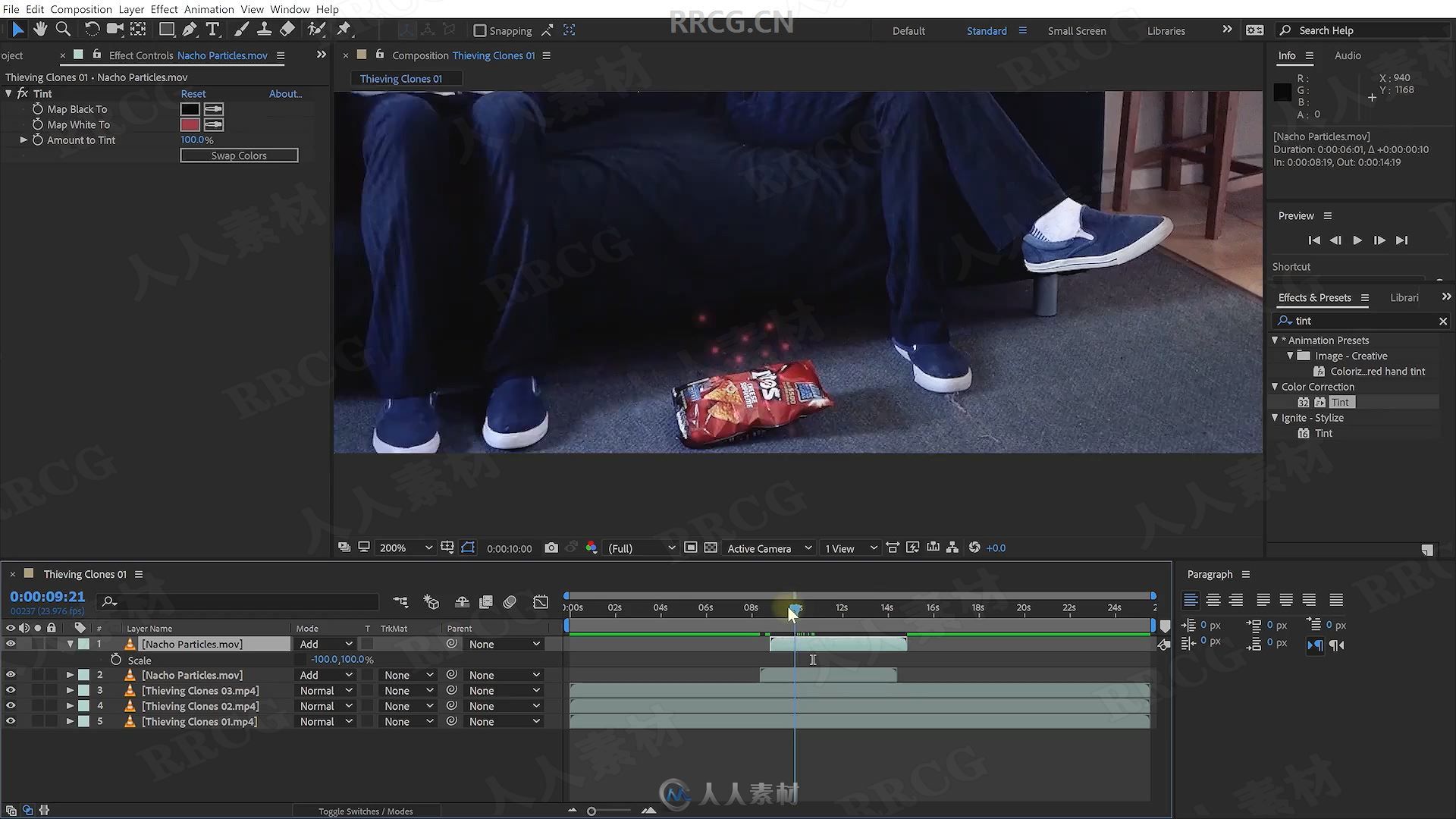The image size is (1456, 819).
Task: Toggle Amount to Tint stopwatch
Action: point(37,140)
